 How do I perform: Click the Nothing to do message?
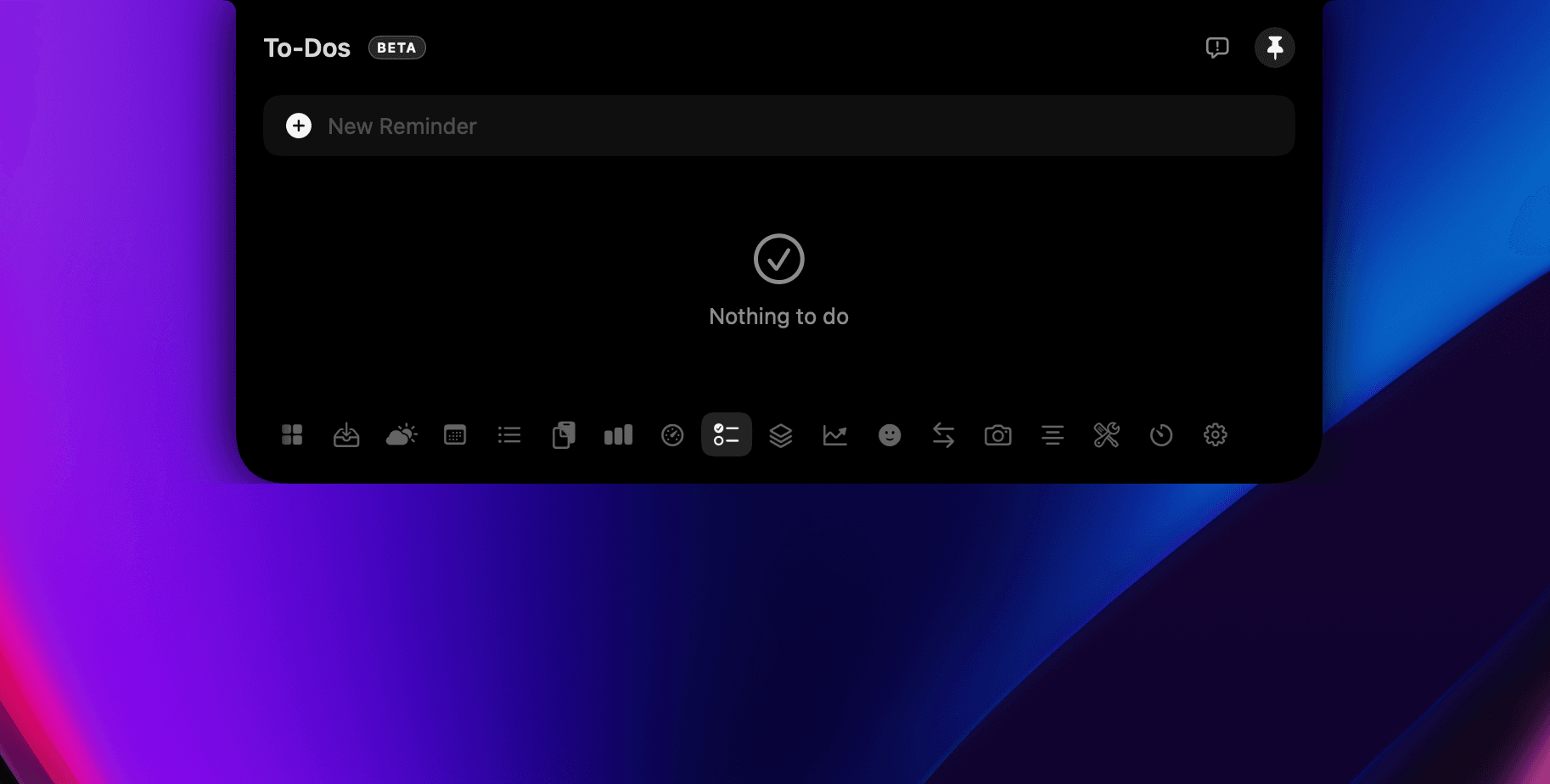pyautogui.click(x=779, y=316)
